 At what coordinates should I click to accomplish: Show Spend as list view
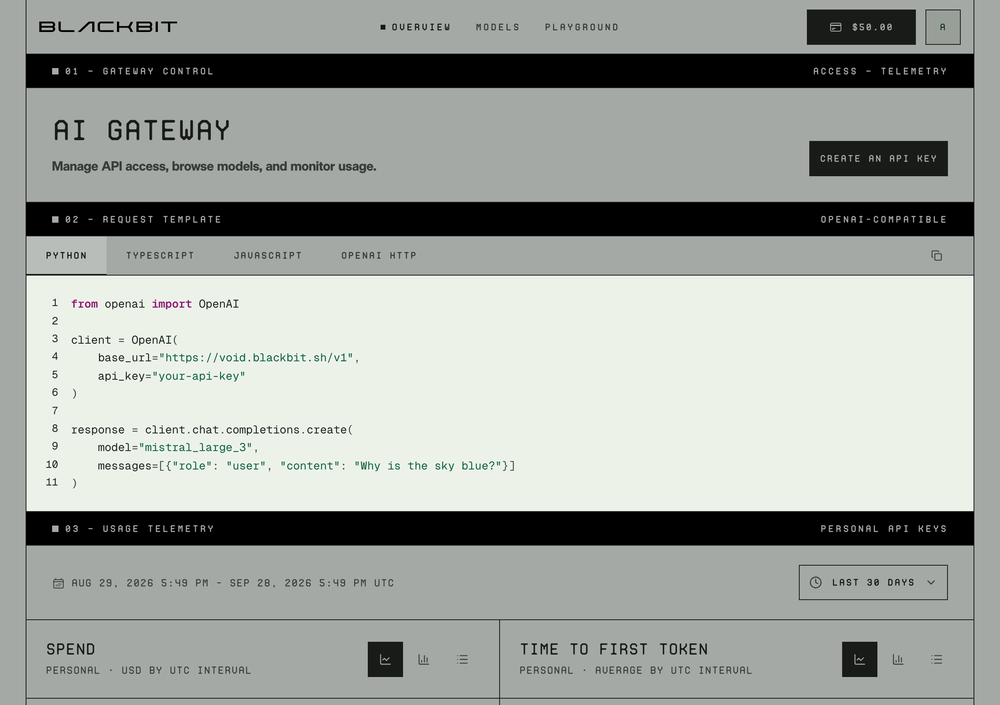point(462,660)
